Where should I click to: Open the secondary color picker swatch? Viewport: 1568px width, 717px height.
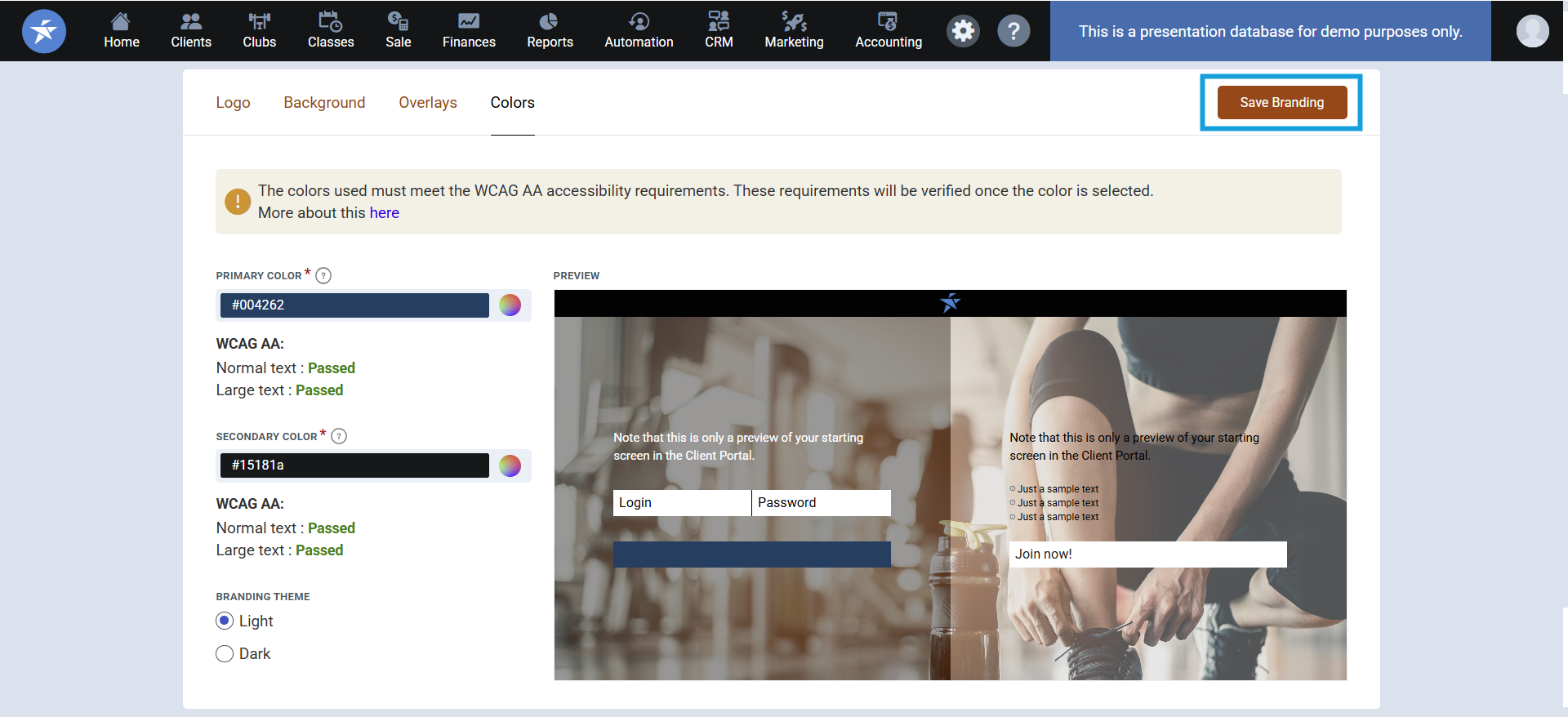pyautogui.click(x=510, y=465)
